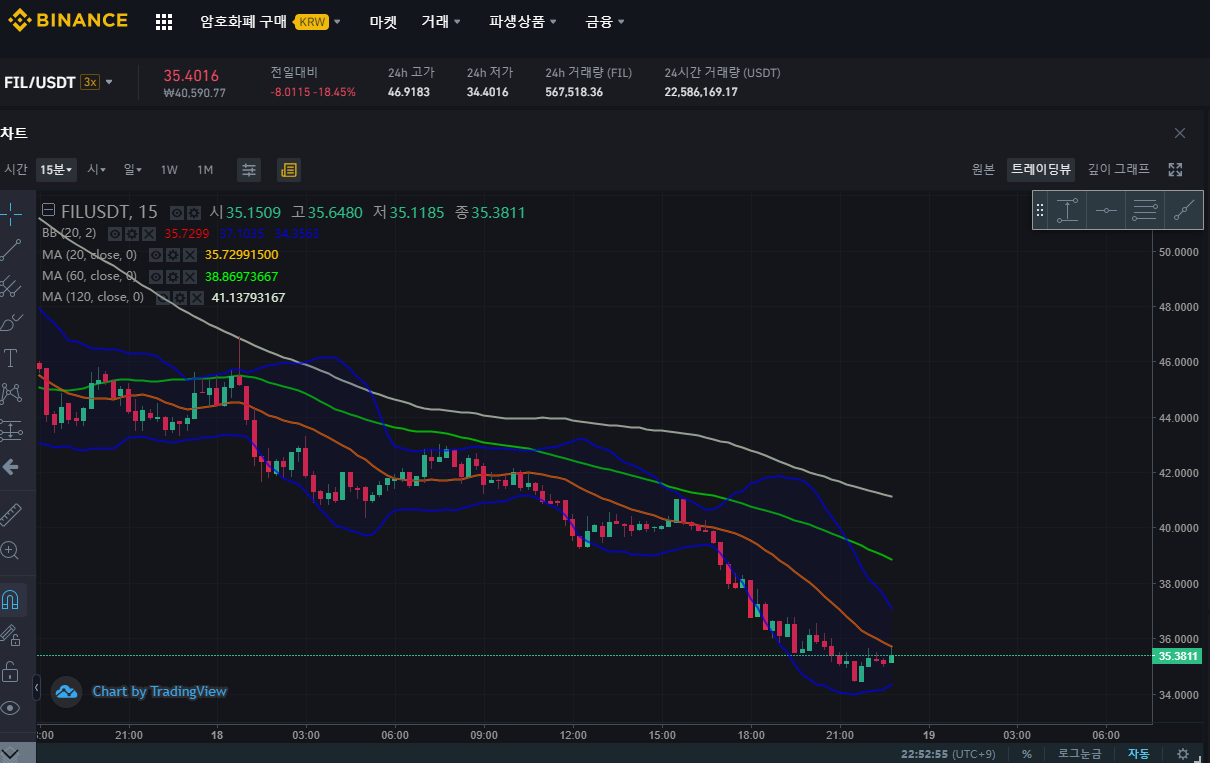Select the pitchfork drawing tool
Image resolution: width=1210 pixels, height=763 pixels.
pyautogui.click(x=11, y=286)
